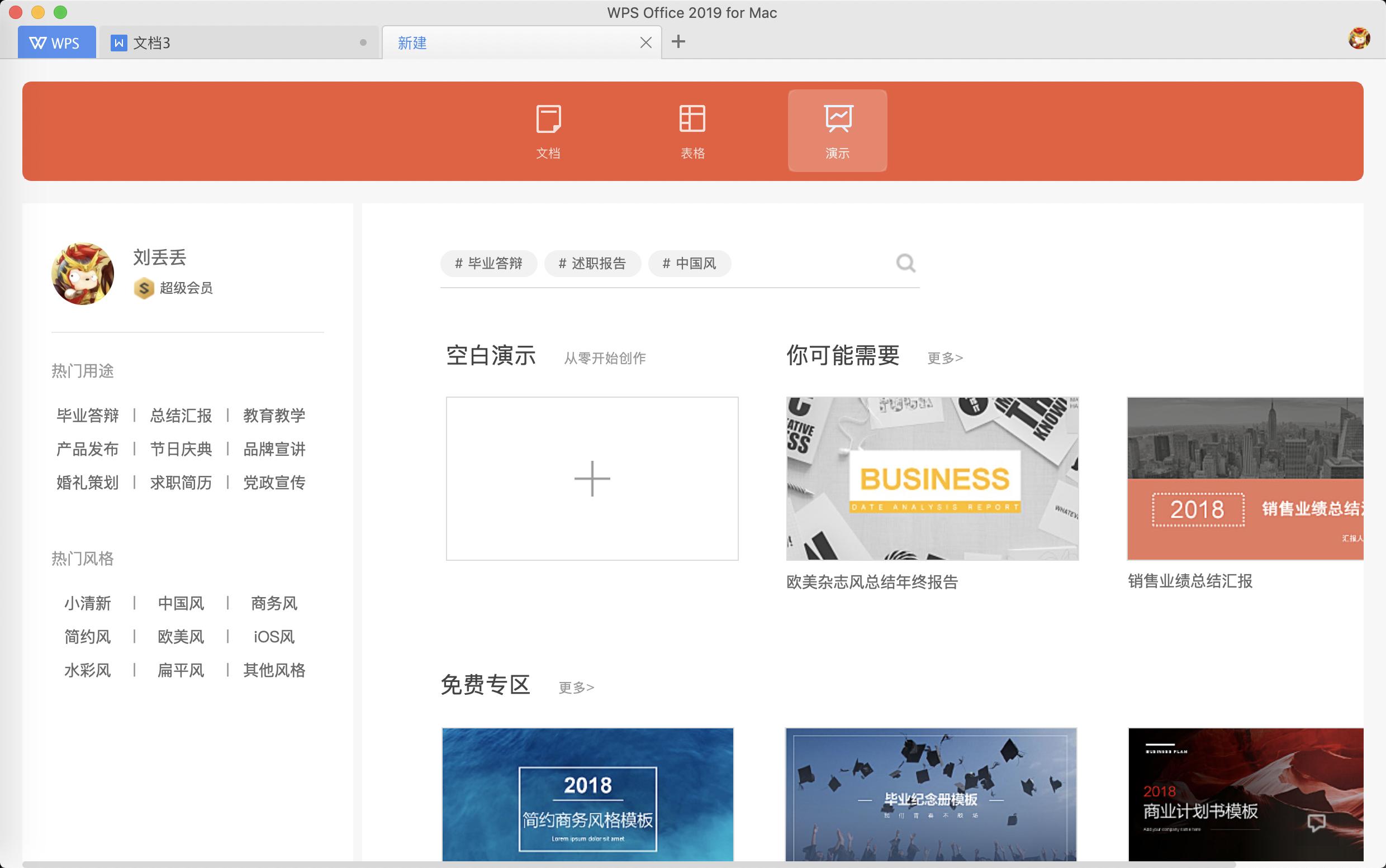This screenshot has width=1386, height=868.
Task: Open 更多 next to 你可能需要
Action: click(944, 357)
